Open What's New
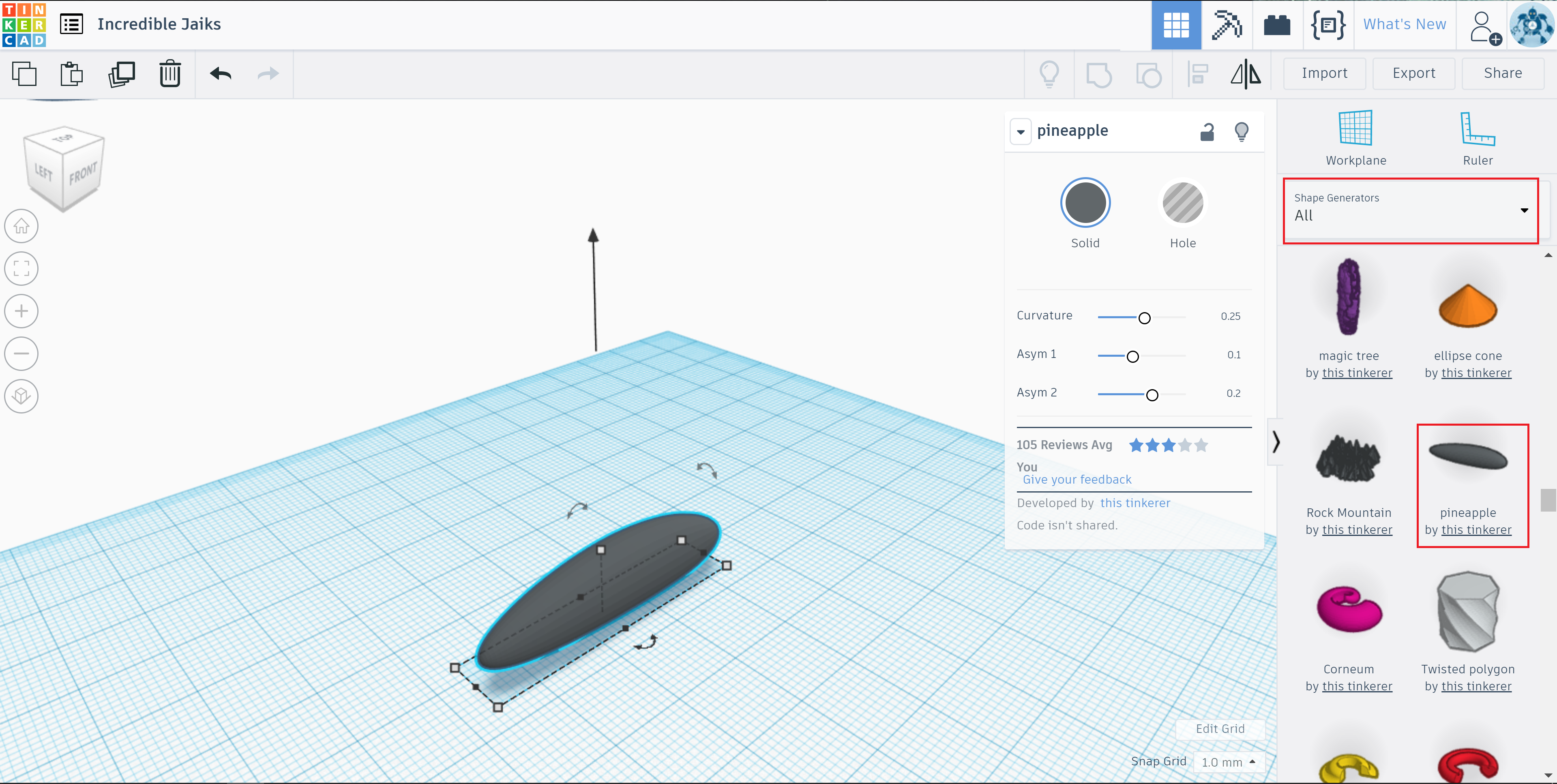 point(1404,24)
